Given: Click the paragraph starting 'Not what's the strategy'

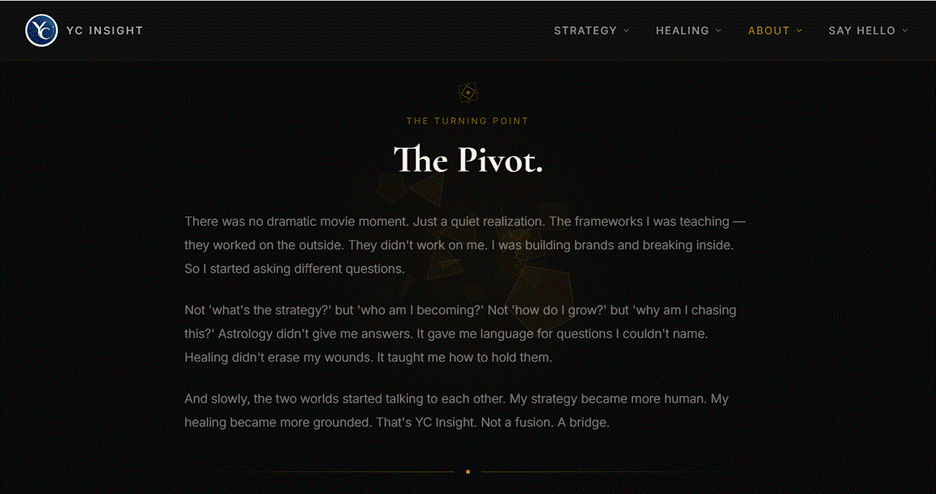Looking at the screenshot, I should click(x=460, y=334).
